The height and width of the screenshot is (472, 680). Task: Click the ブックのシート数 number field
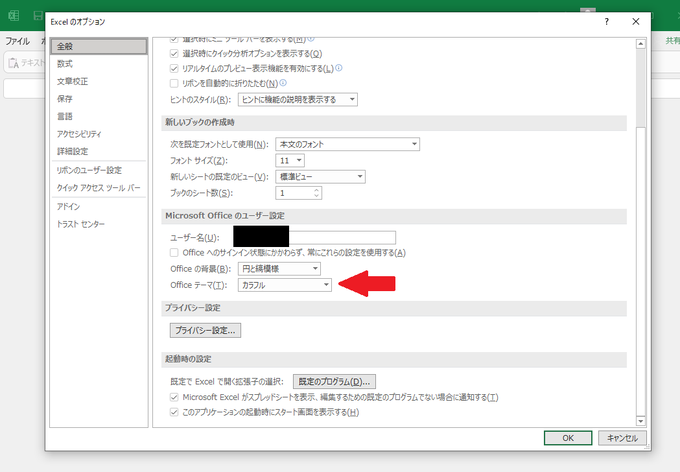294,193
